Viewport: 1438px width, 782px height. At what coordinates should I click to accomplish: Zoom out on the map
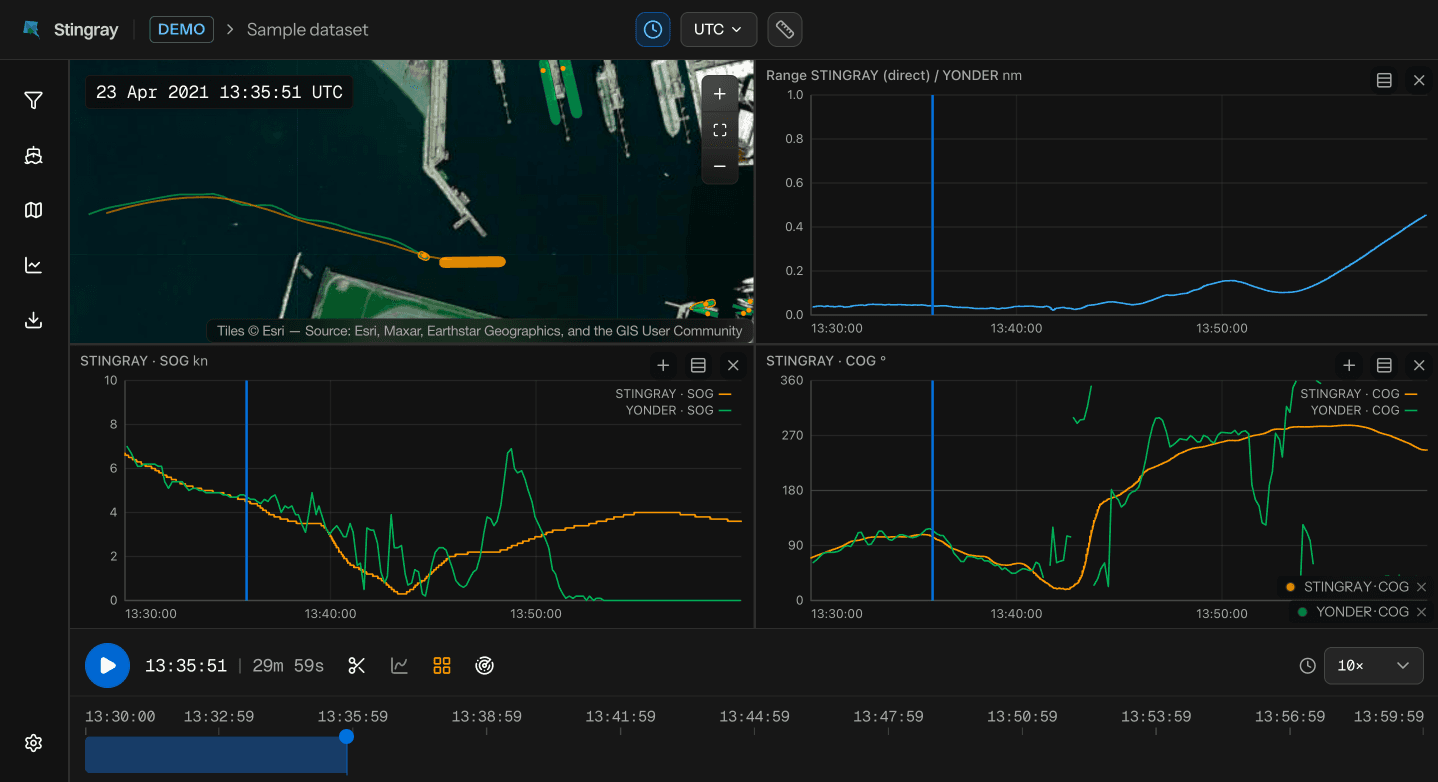[x=720, y=166]
